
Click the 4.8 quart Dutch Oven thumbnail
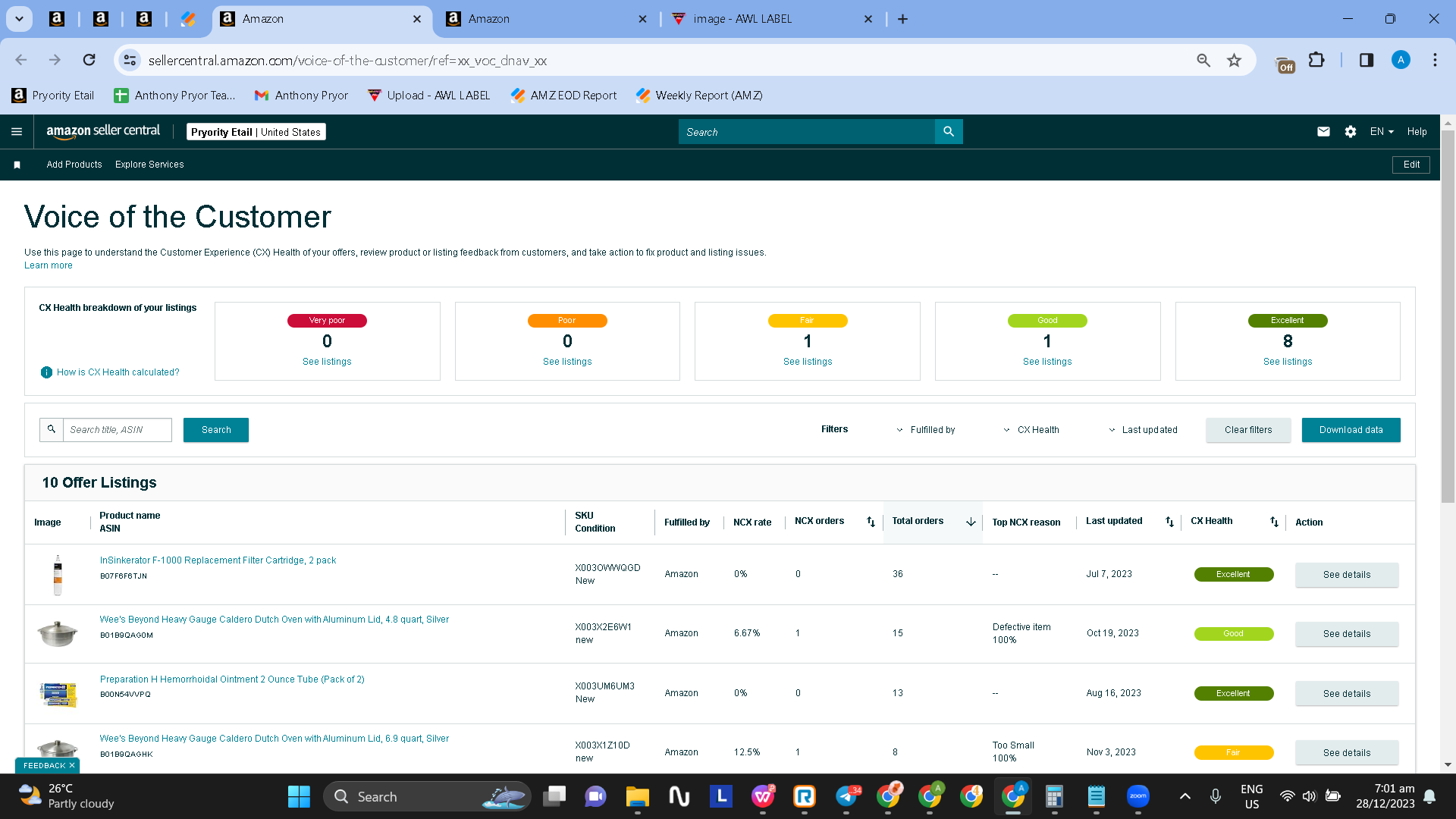(58, 634)
